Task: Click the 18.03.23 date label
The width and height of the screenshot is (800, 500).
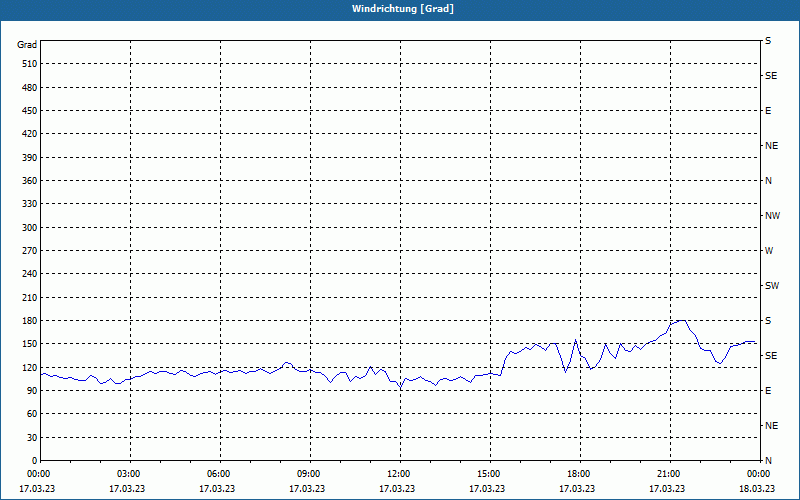Action: (x=757, y=488)
